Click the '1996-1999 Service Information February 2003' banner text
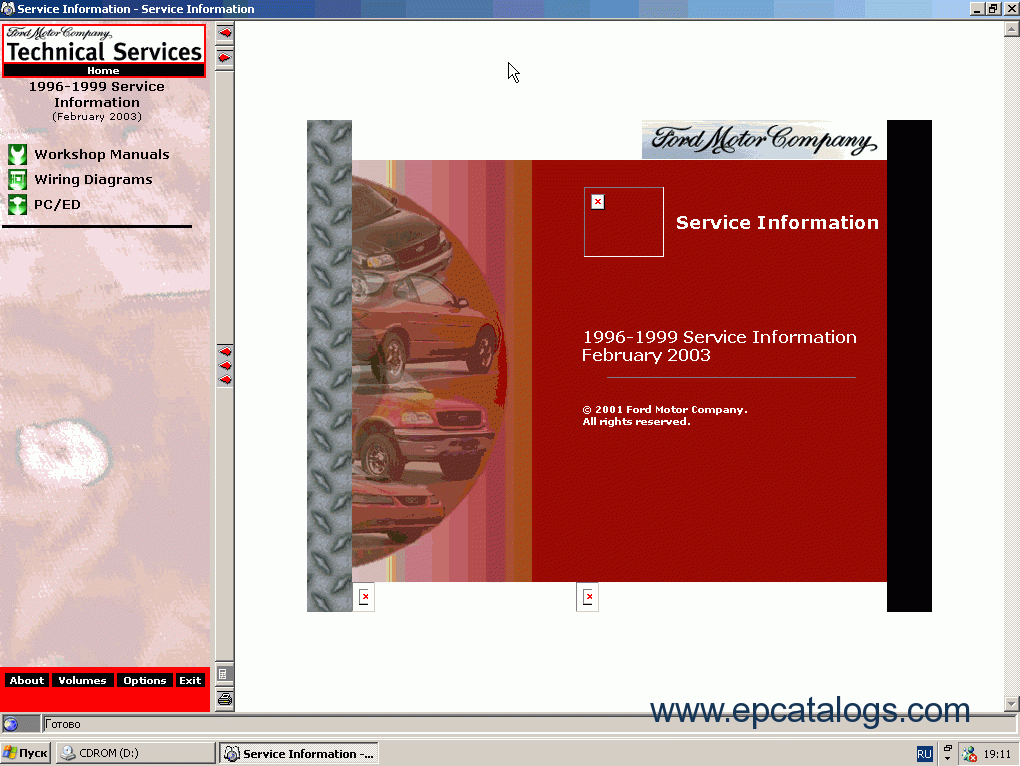Viewport: 1020px width, 766px height. pos(719,346)
